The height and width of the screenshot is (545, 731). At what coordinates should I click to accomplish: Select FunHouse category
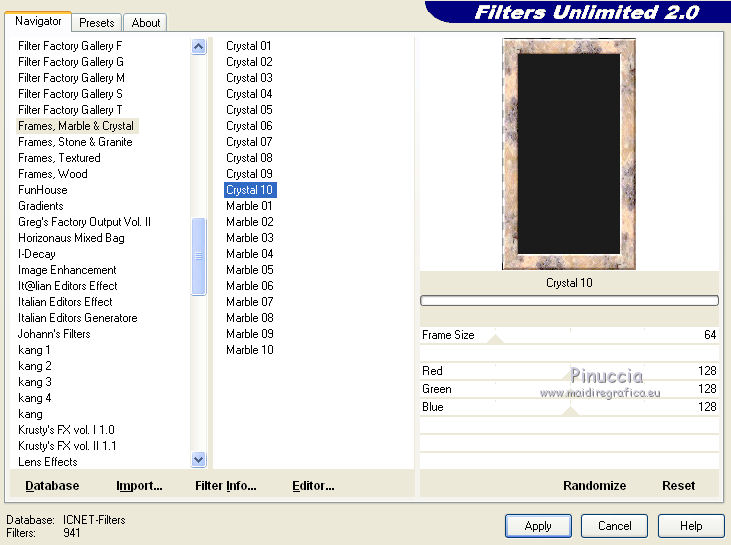click(x=42, y=190)
